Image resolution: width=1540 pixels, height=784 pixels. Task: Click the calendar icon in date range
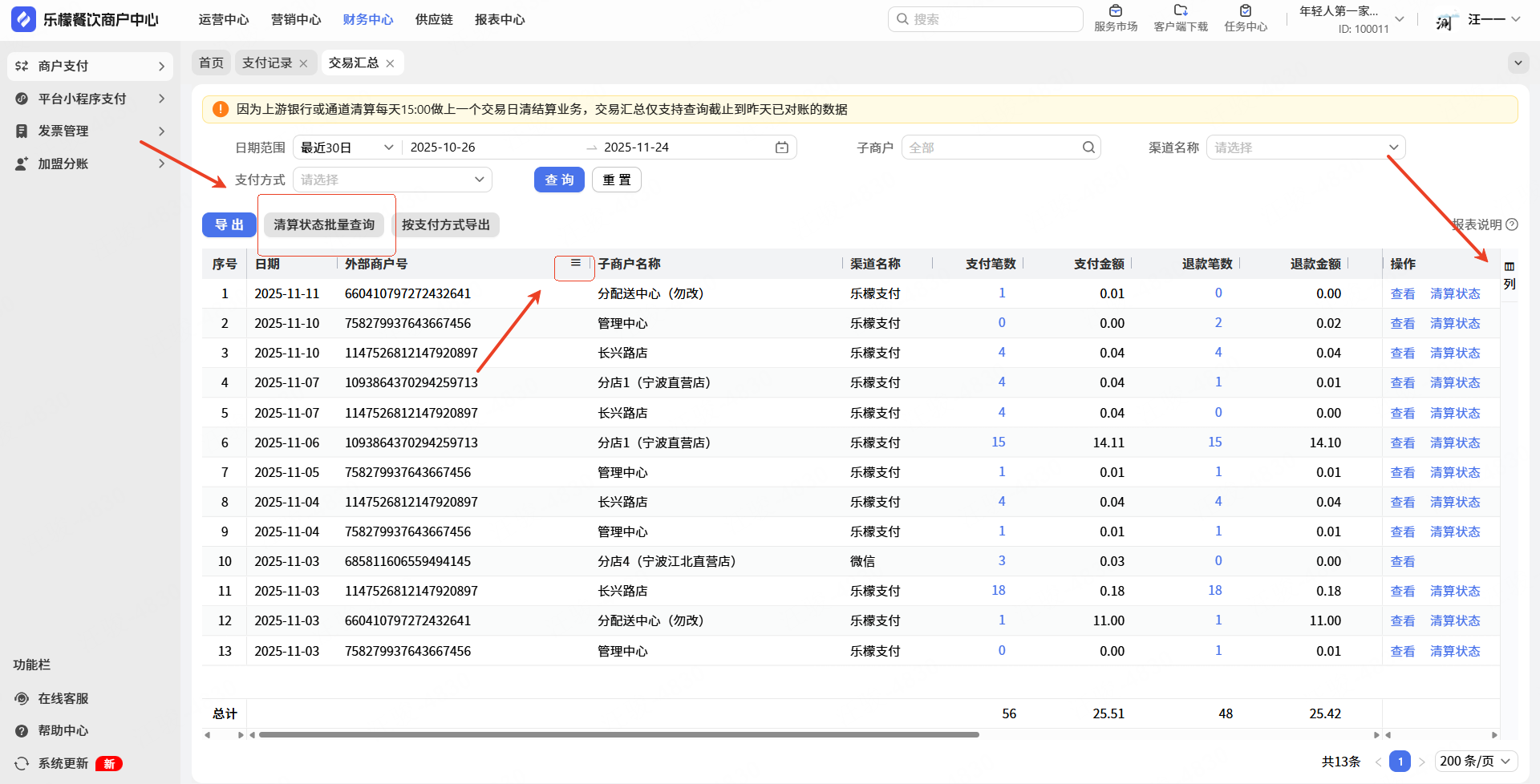point(781,148)
